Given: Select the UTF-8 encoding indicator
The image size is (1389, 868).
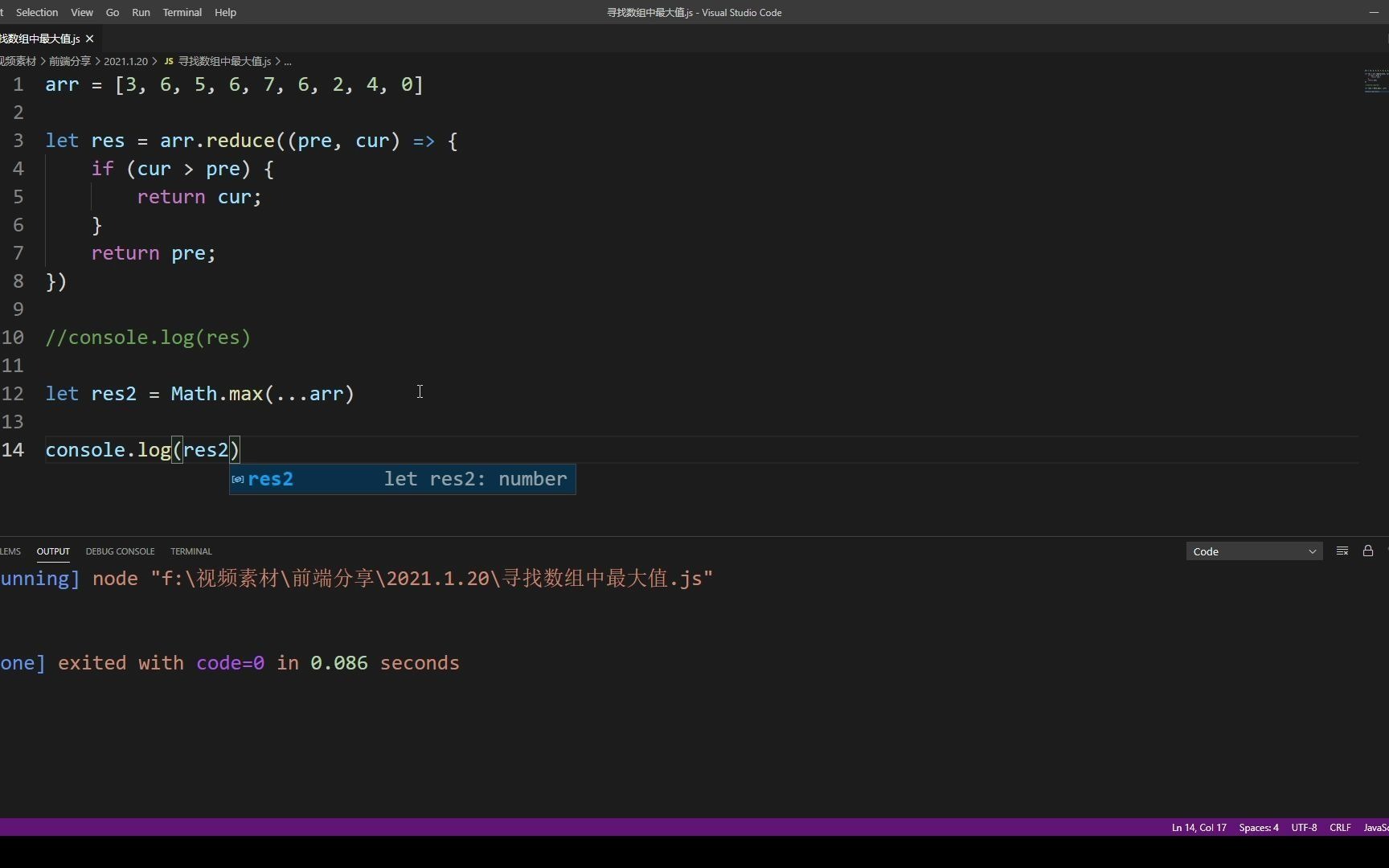Looking at the screenshot, I should [1304, 828].
